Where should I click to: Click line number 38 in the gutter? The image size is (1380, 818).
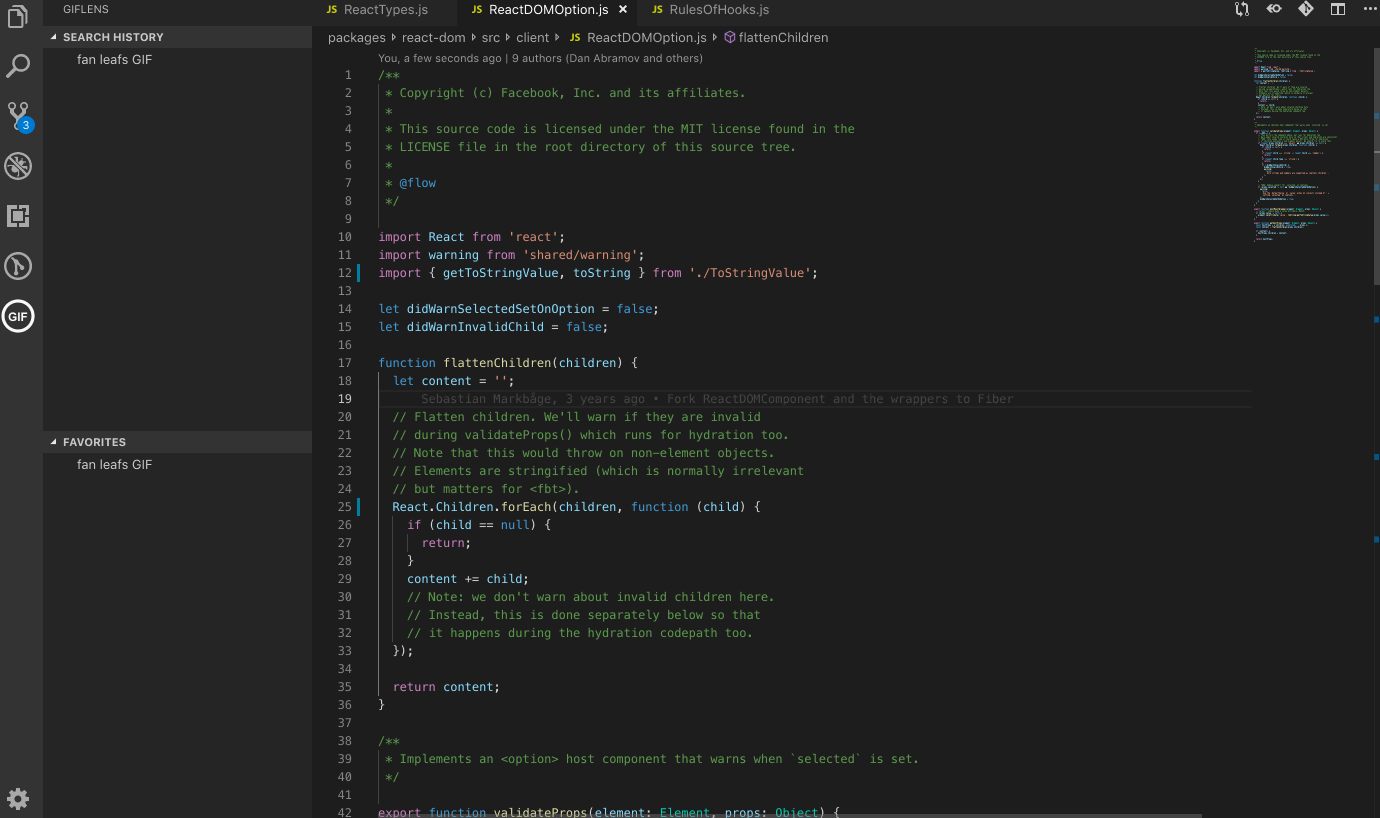pos(344,741)
